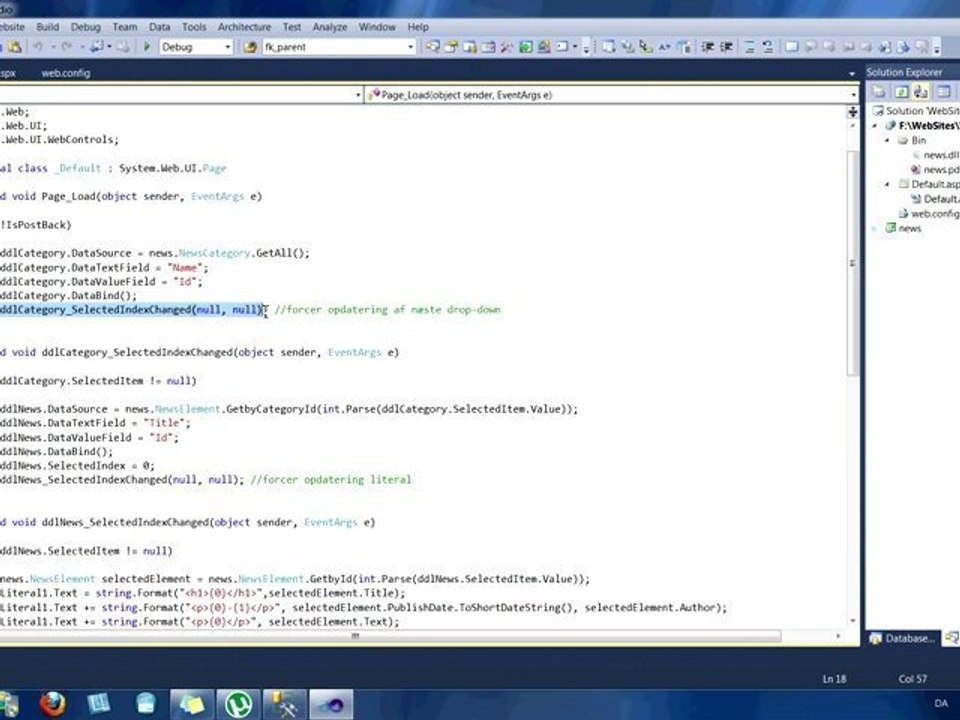The image size is (960, 720).
Task: Switch to the Database Explorer tab
Action: (902, 639)
